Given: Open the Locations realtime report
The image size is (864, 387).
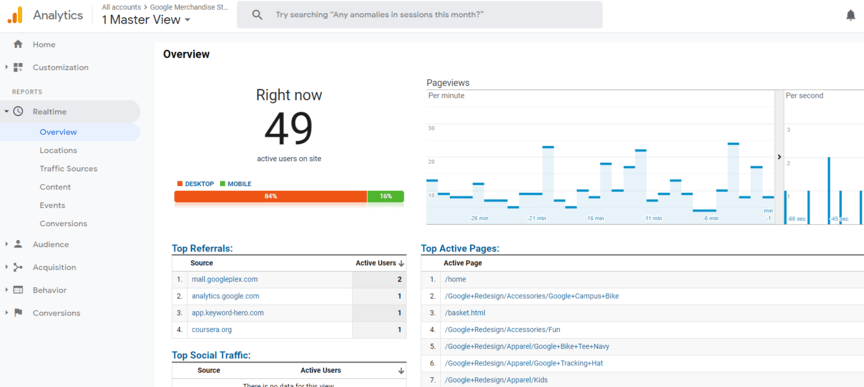Looking at the screenshot, I should 58,150.
